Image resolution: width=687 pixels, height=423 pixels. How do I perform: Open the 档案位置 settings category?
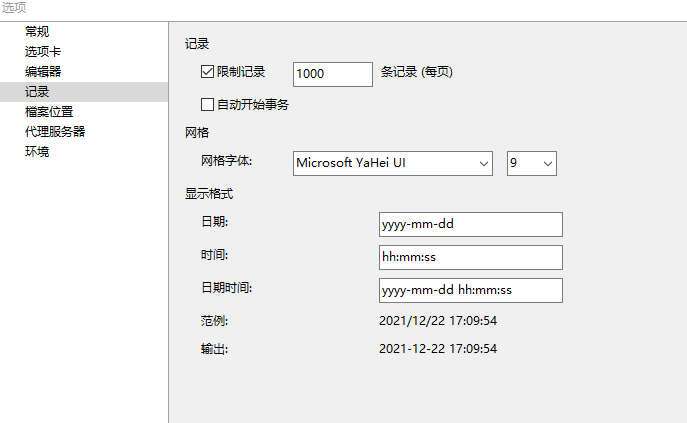49,112
